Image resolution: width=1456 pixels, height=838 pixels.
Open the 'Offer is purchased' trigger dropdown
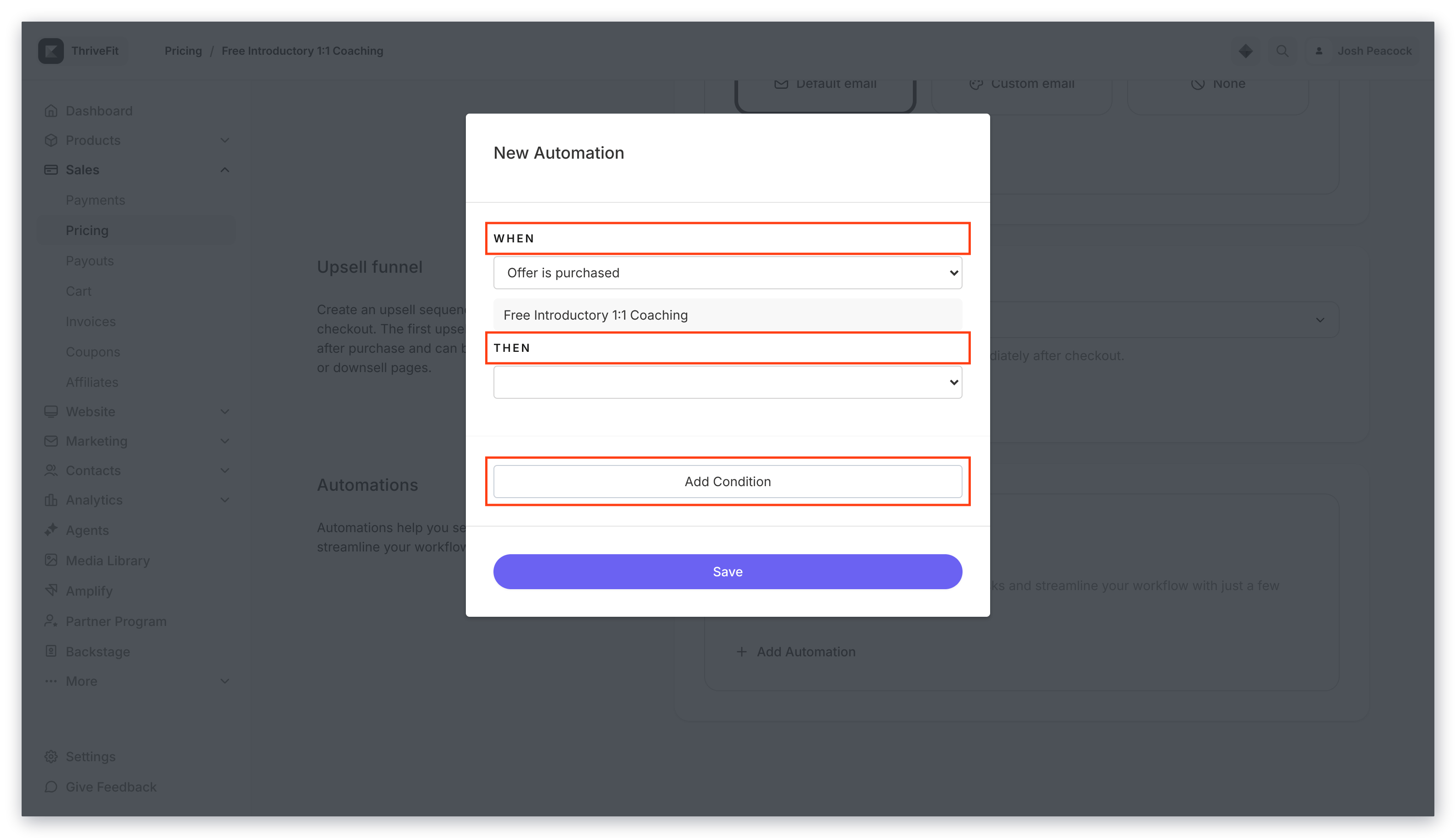tap(728, 273)
